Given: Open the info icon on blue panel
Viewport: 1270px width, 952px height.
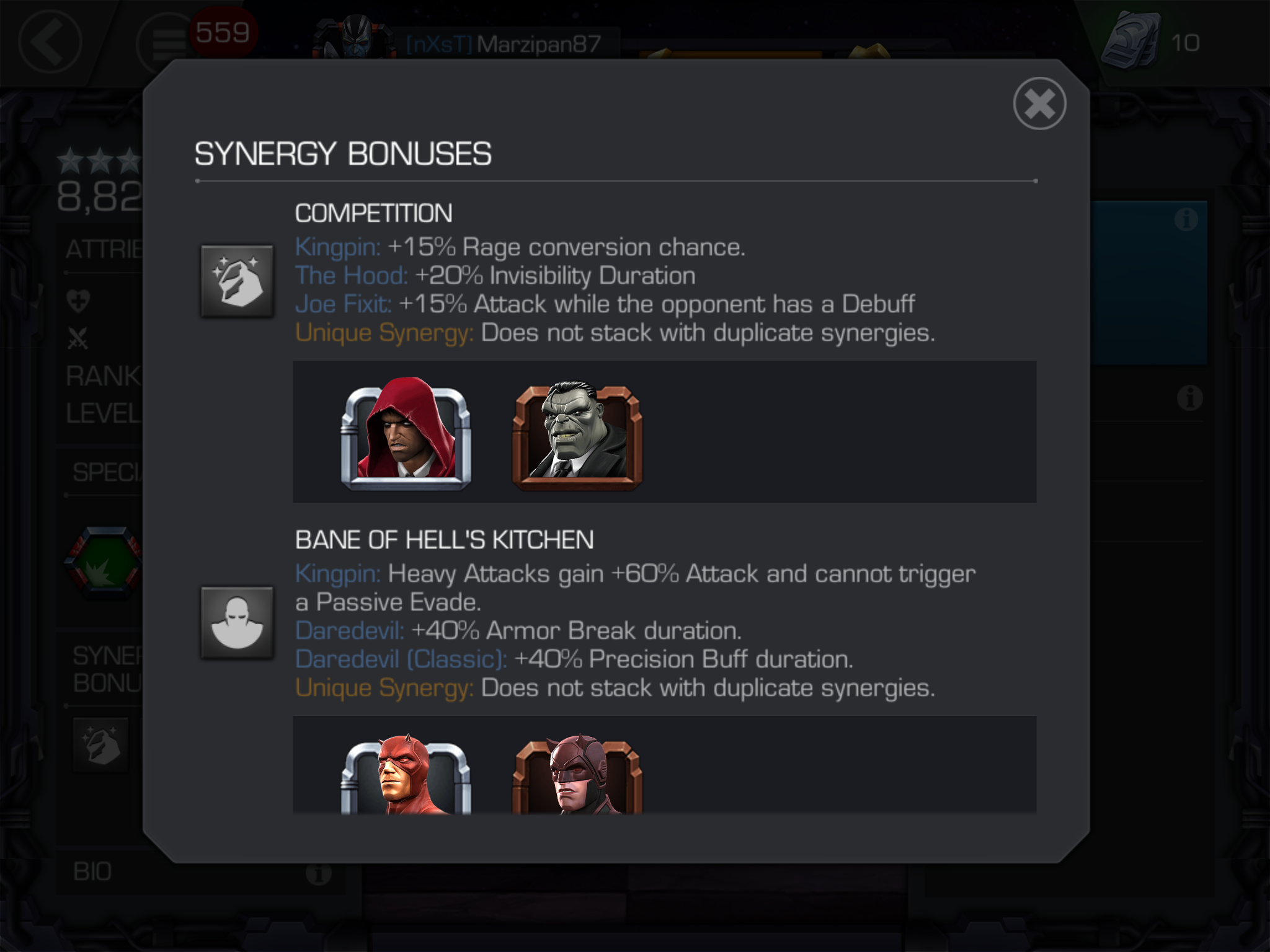Looking at the screenshot, I should point(1186,219).
